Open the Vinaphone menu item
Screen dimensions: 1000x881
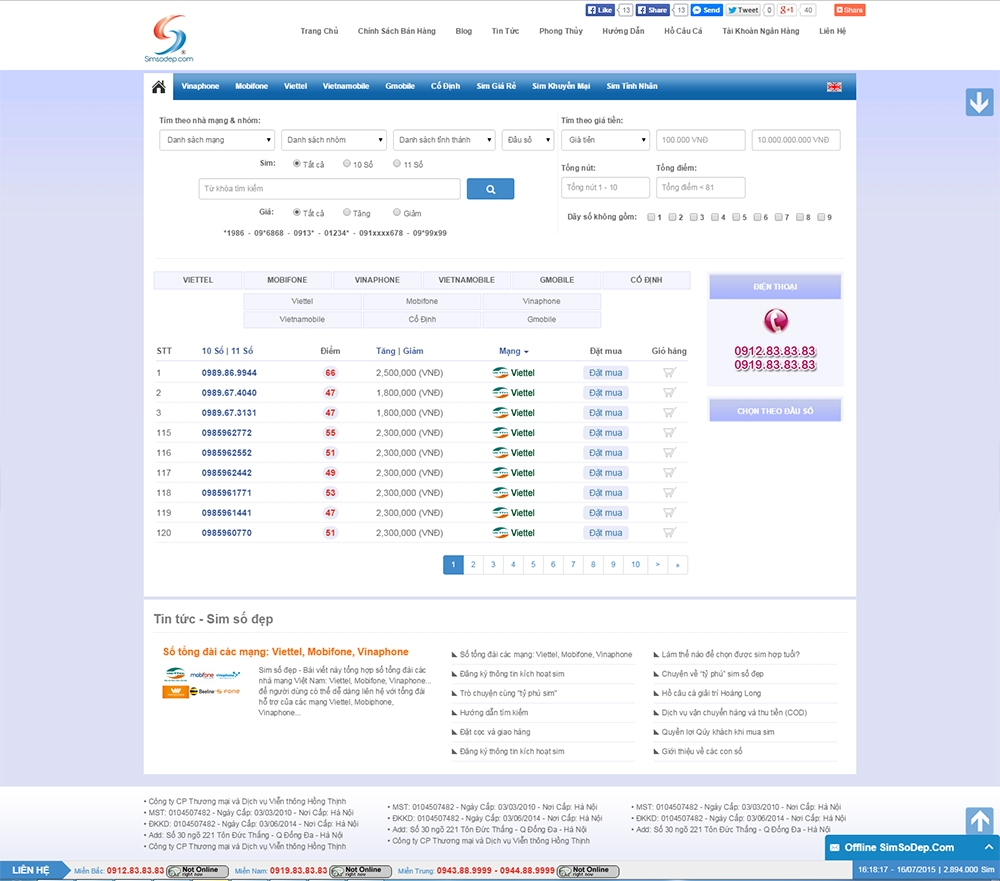[200, 87]
